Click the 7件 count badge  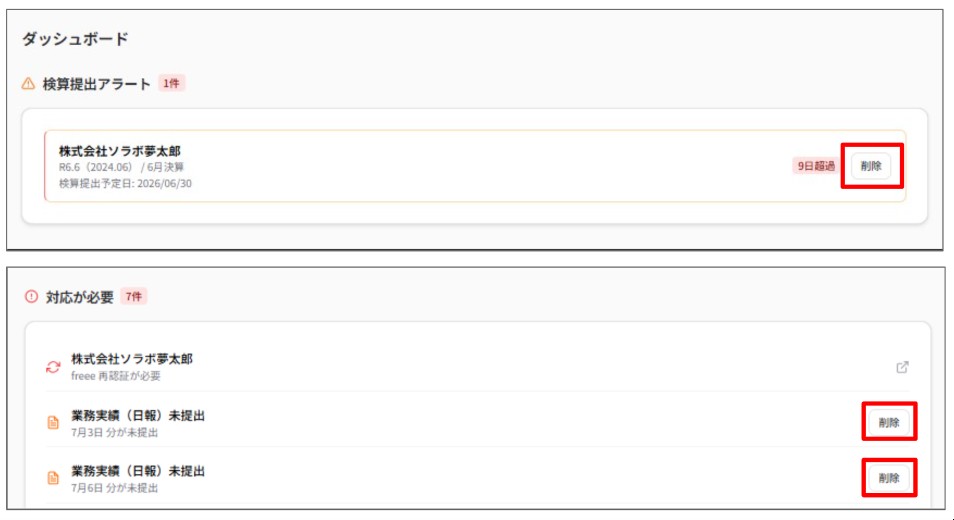click(134, 297)
